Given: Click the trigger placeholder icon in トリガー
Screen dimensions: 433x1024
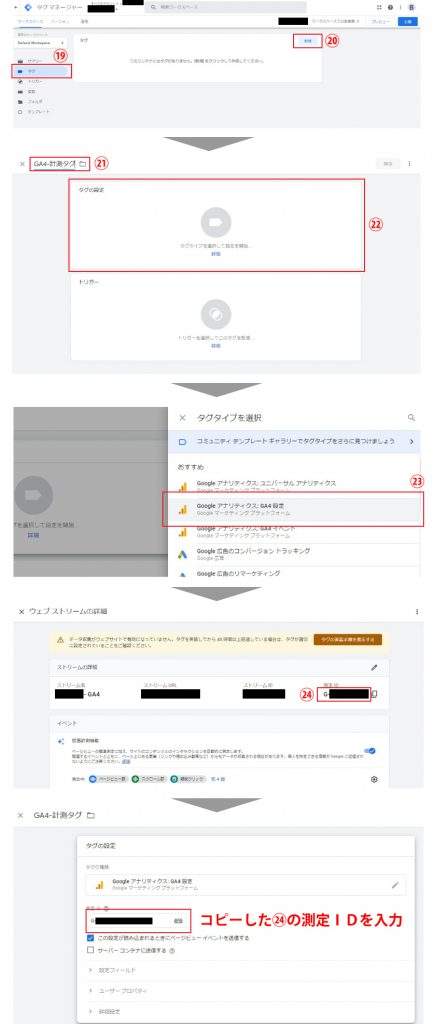Looking at the screenshot, I should click(216, 315).
